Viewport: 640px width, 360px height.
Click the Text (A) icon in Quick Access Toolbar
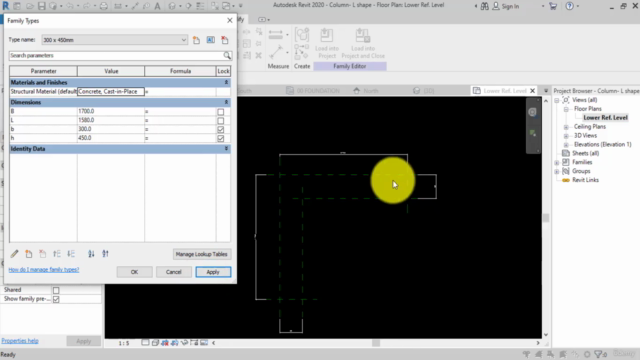[x=157, y=6]
